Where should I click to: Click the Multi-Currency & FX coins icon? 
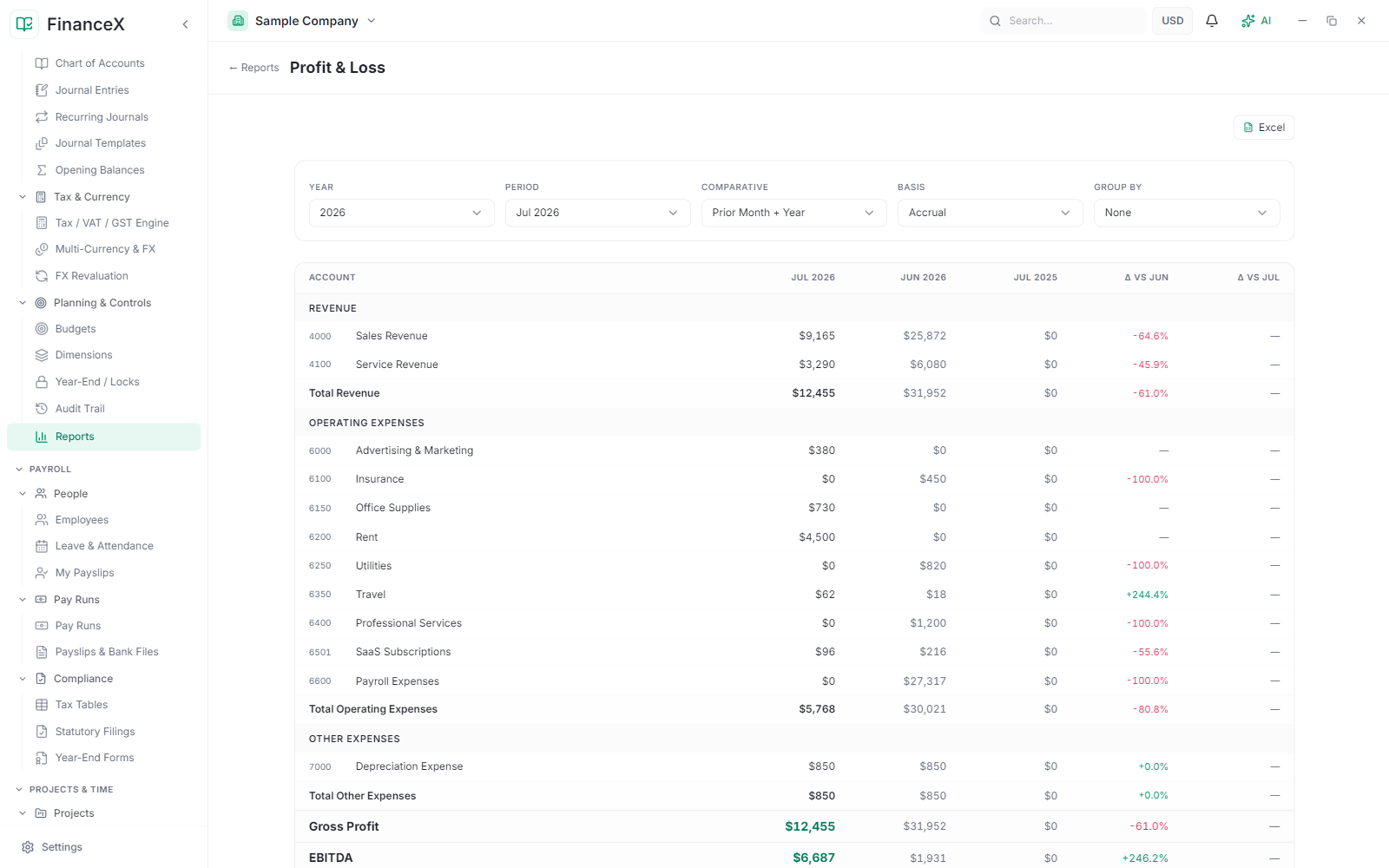[42, 249]
